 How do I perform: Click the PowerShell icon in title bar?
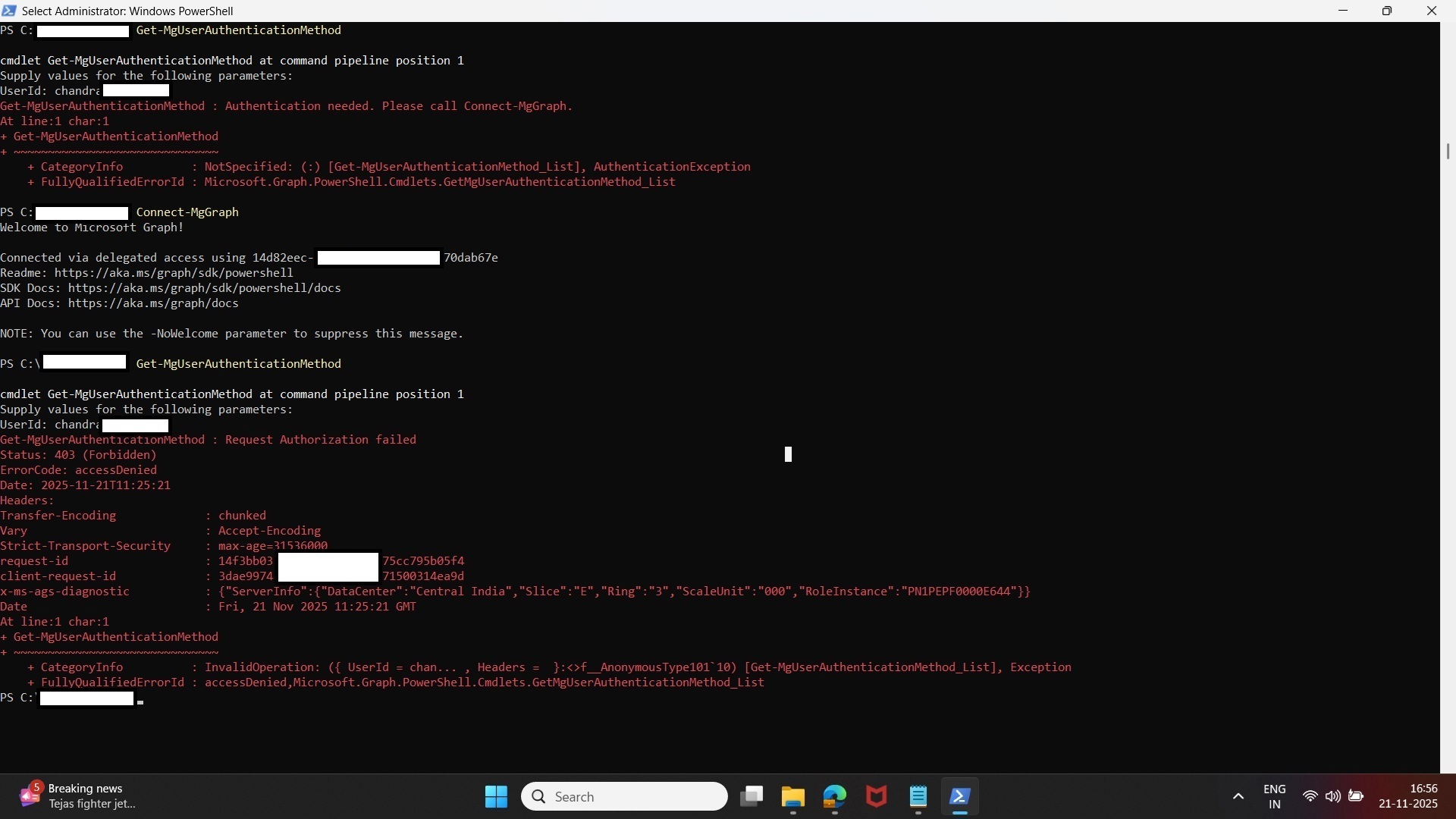[9, 11]
